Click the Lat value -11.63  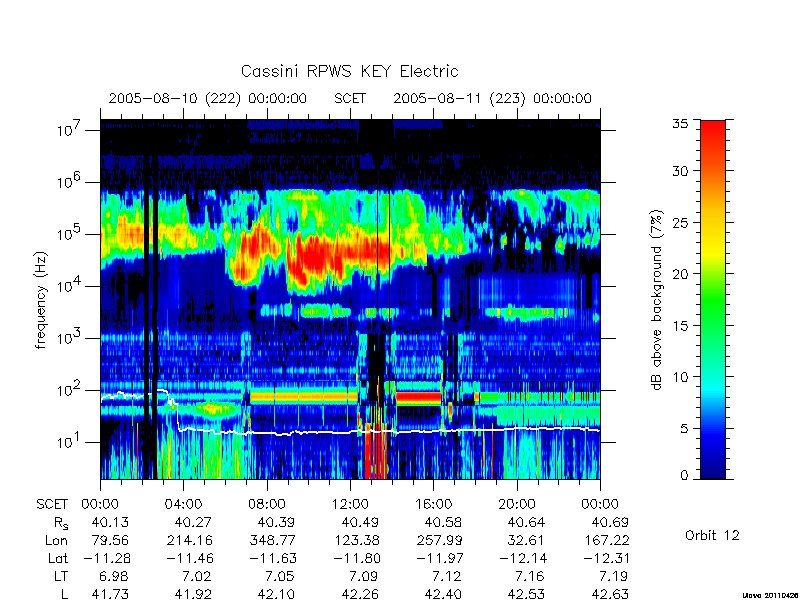[272, 558]
